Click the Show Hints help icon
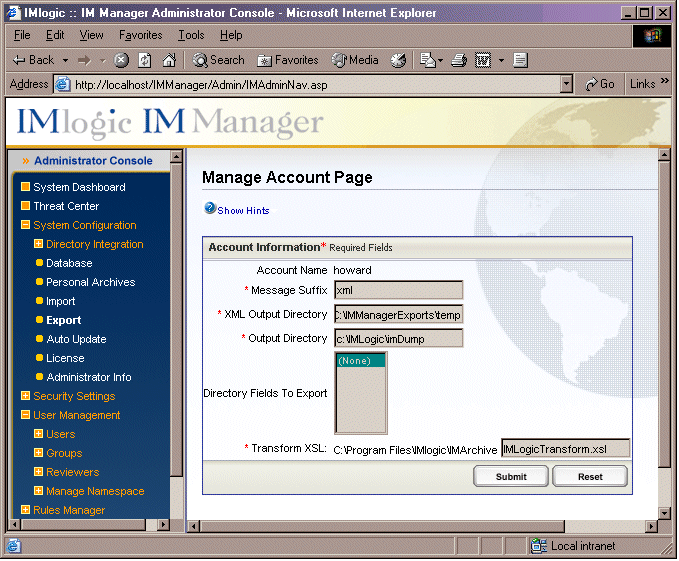This screenshot has width=679, height=561. [210, 209]
